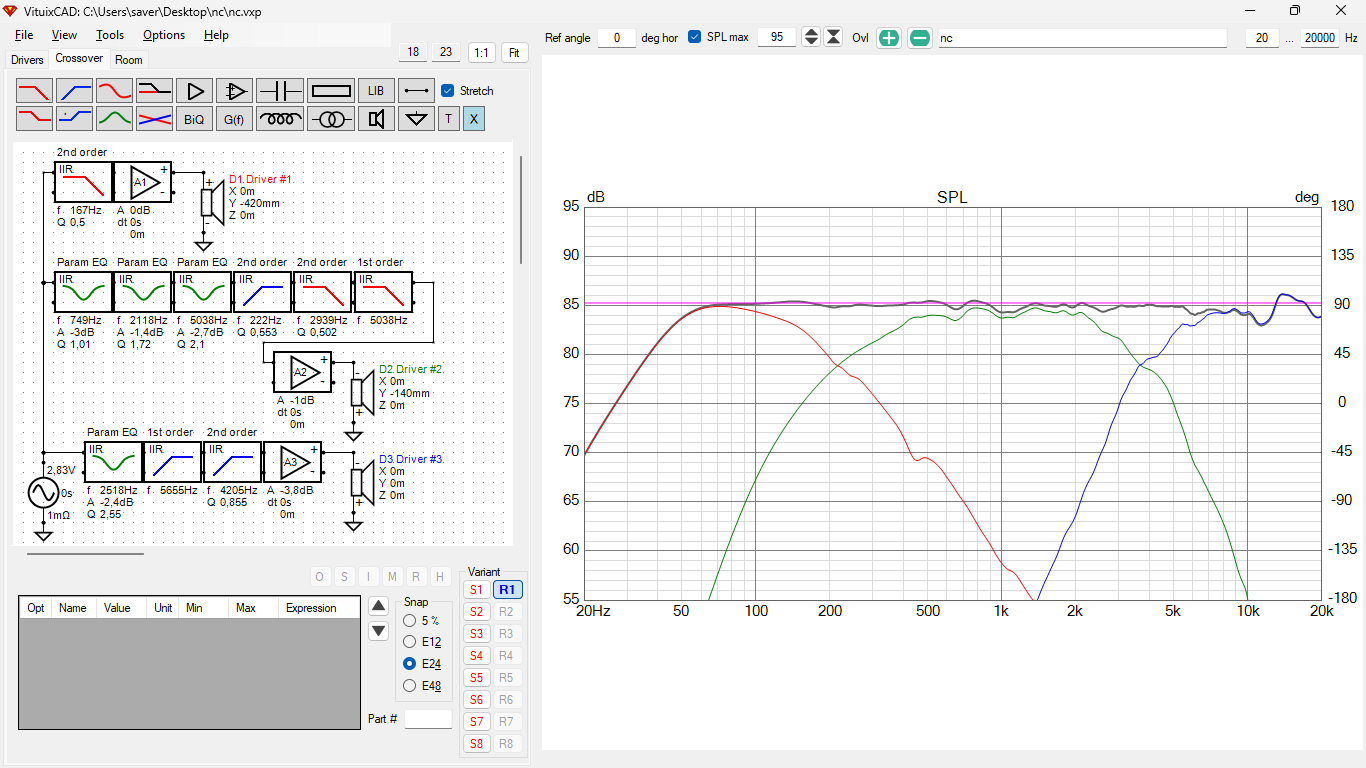
Task: Move parameter row down with down arrow
Action: [x=378, y=631]
